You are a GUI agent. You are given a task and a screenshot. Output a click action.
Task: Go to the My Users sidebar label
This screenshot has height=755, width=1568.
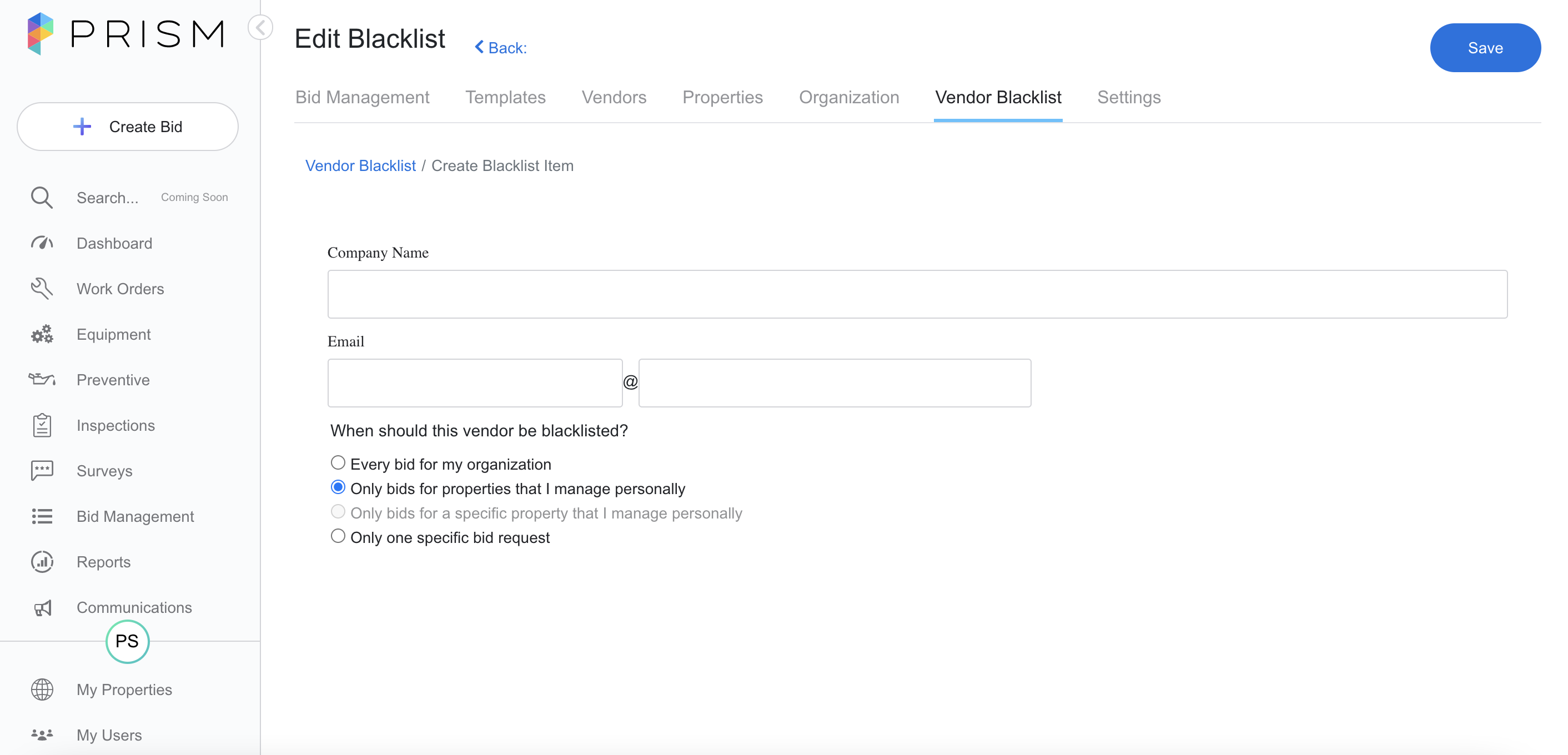109,735
